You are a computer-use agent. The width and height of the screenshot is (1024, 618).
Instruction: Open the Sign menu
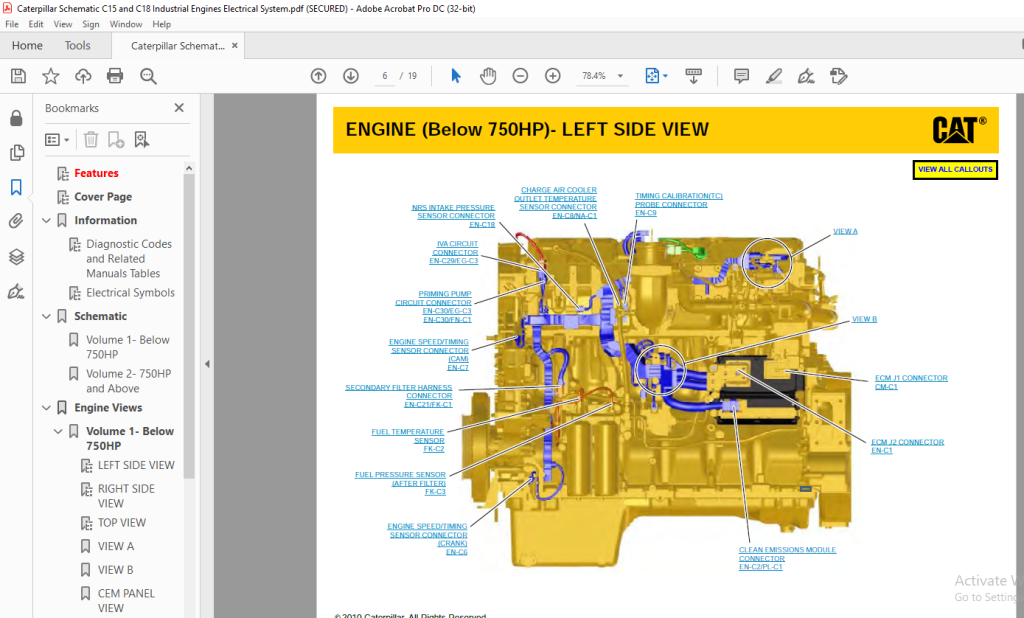[x=91, y=24]
